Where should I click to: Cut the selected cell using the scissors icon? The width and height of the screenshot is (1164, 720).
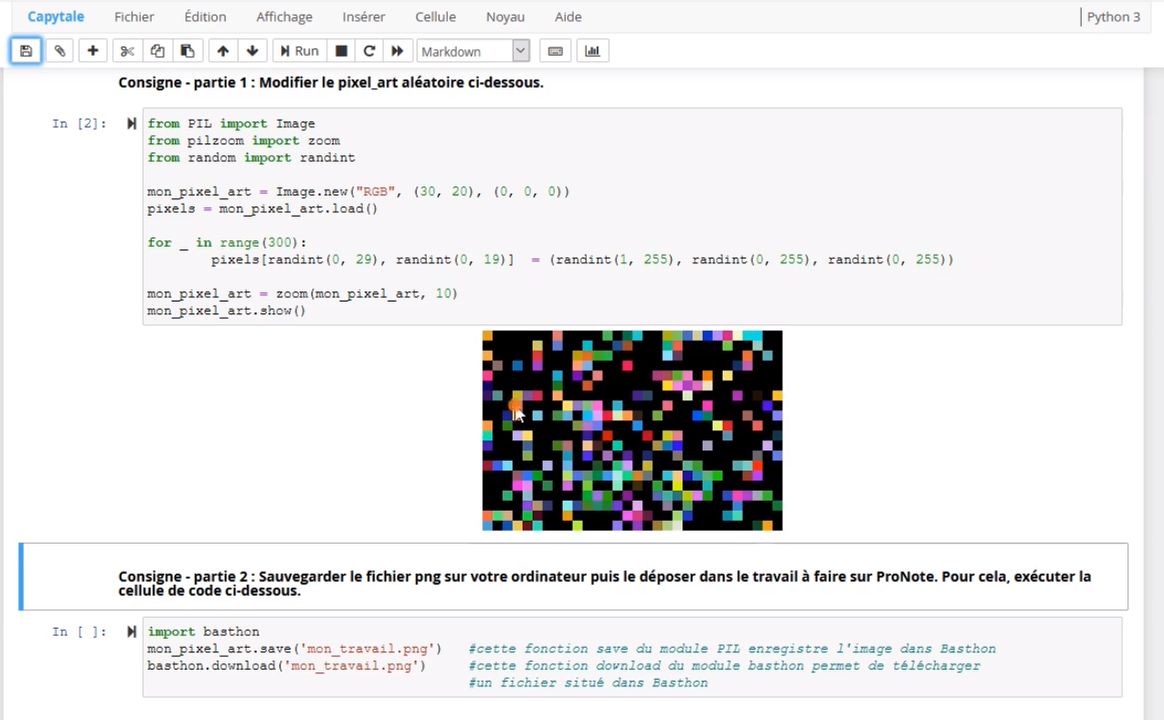pyautogui.click(x=126, y=50)
